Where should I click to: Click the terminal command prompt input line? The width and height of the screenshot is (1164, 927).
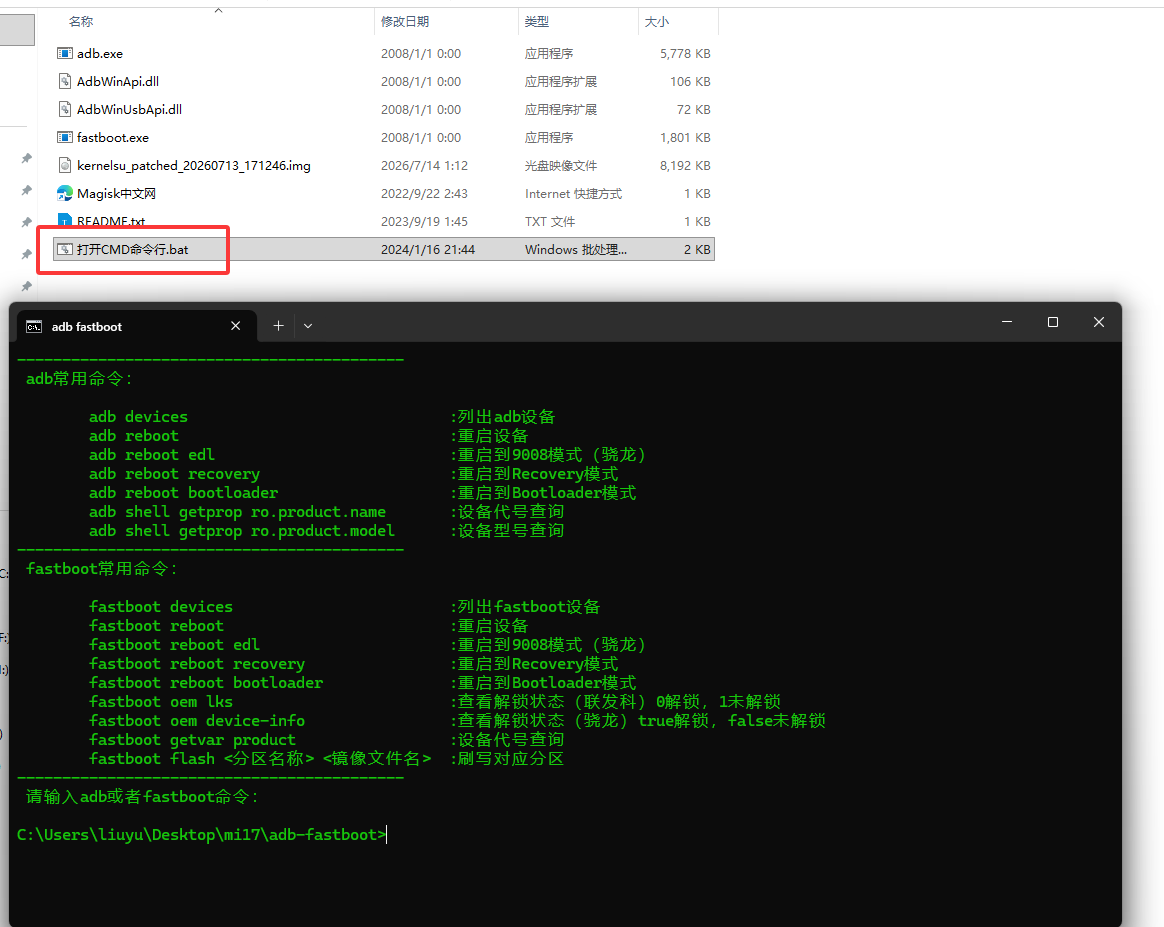point(202,835)
